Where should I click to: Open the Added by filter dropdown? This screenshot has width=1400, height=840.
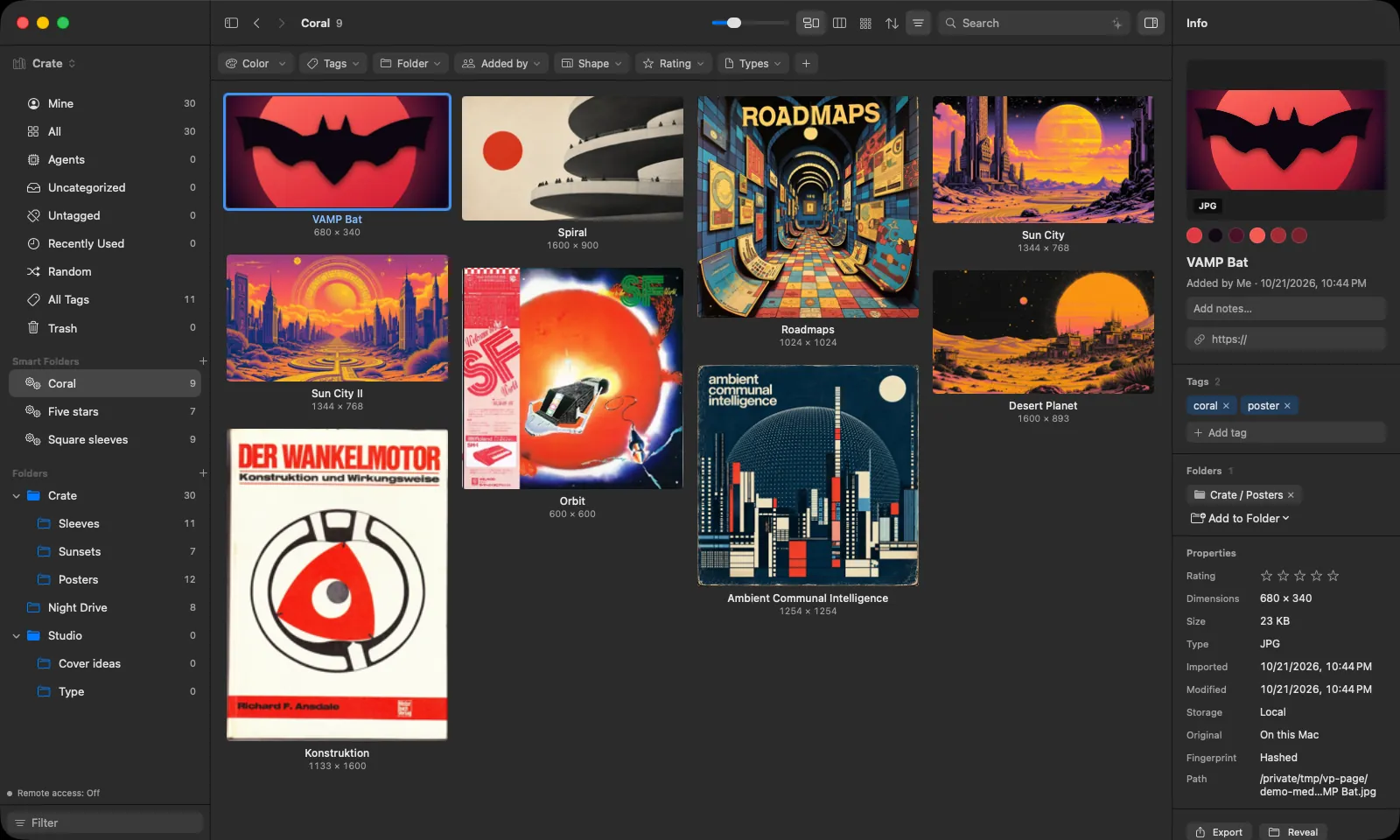(x=500, y=63)
